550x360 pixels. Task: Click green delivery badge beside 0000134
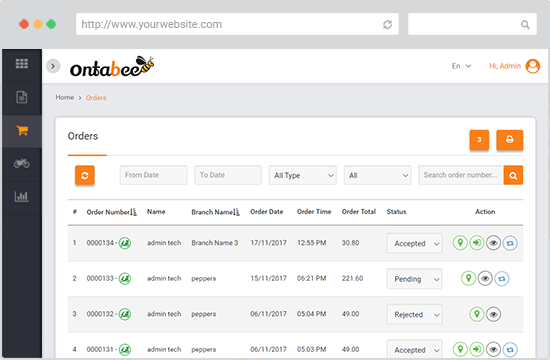click(x=125, y=243)
